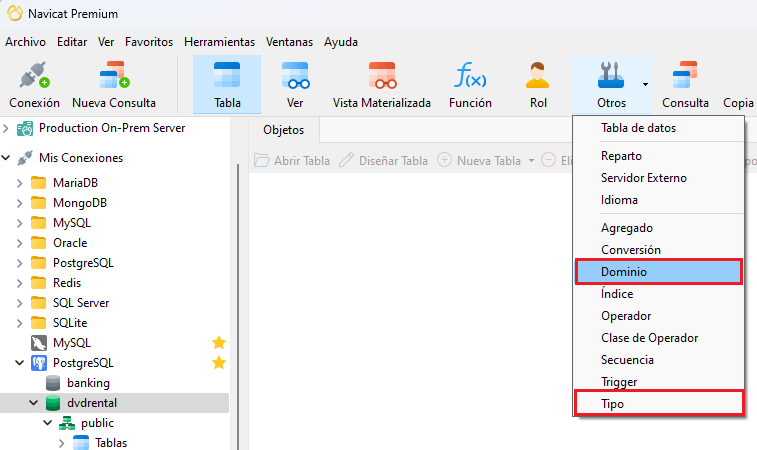Select the Redis folder

(56, 283)
